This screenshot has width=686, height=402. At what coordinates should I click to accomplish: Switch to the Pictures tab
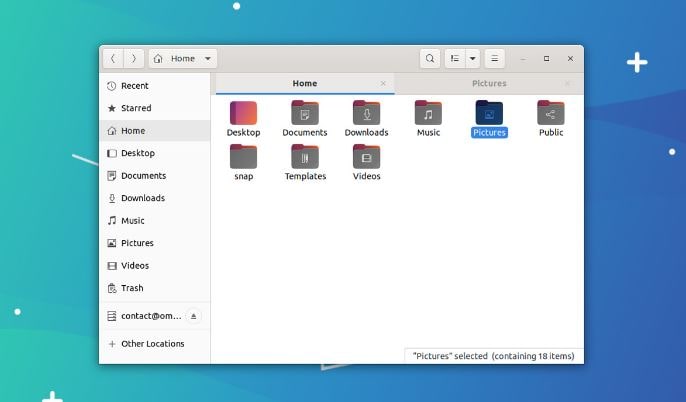[489, 84]
